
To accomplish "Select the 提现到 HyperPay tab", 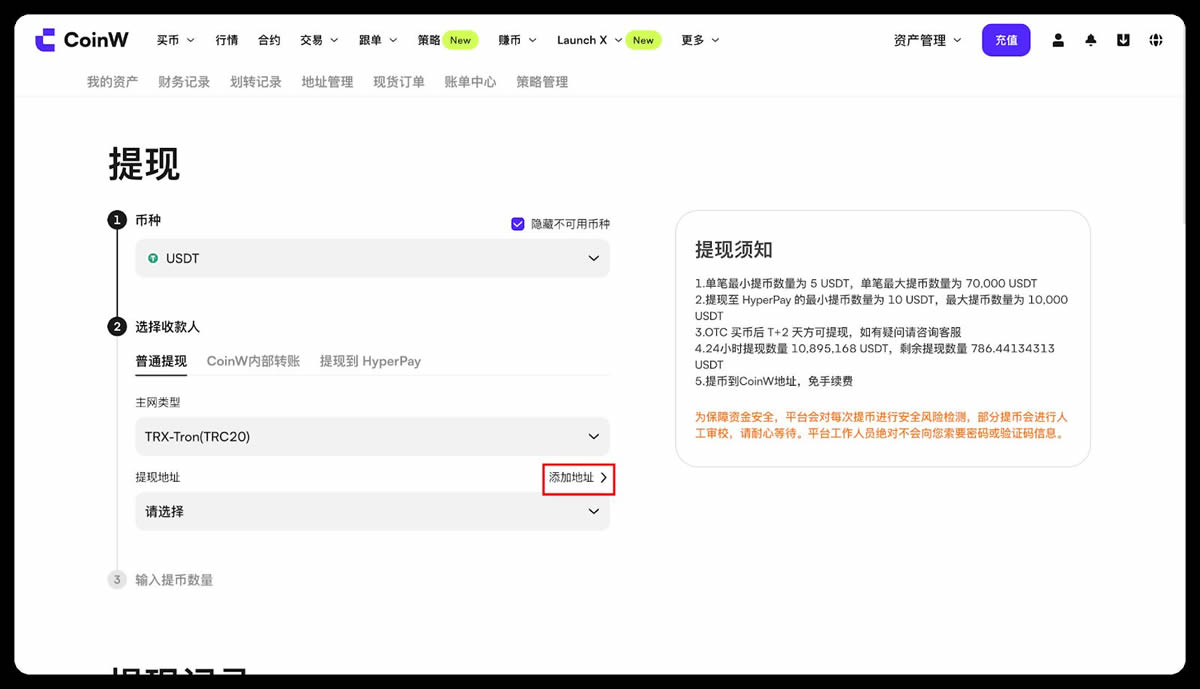I will click(369, 361).
